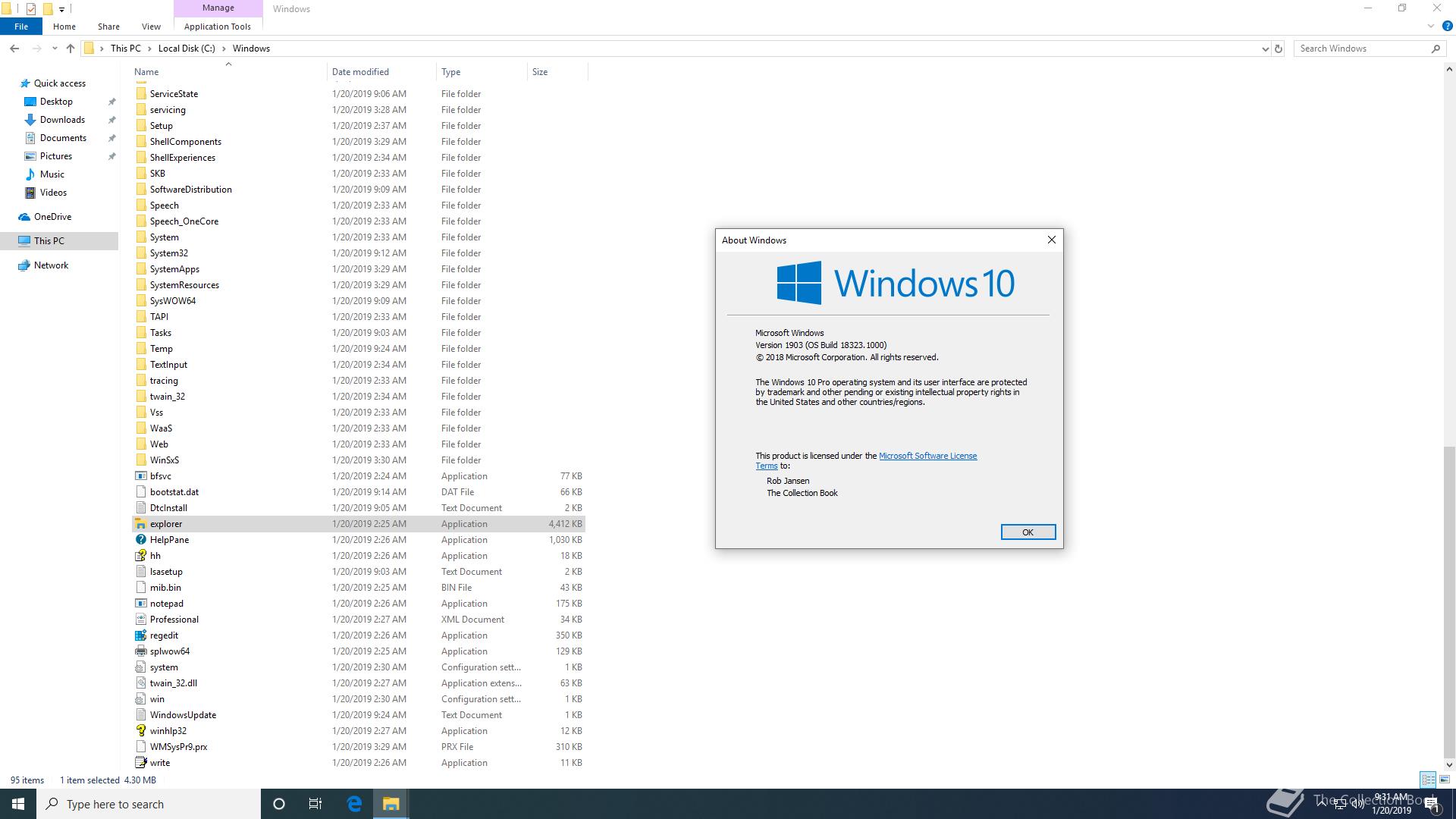Open the View ribbon tab

pyautogui.click(x=151, y=27)
